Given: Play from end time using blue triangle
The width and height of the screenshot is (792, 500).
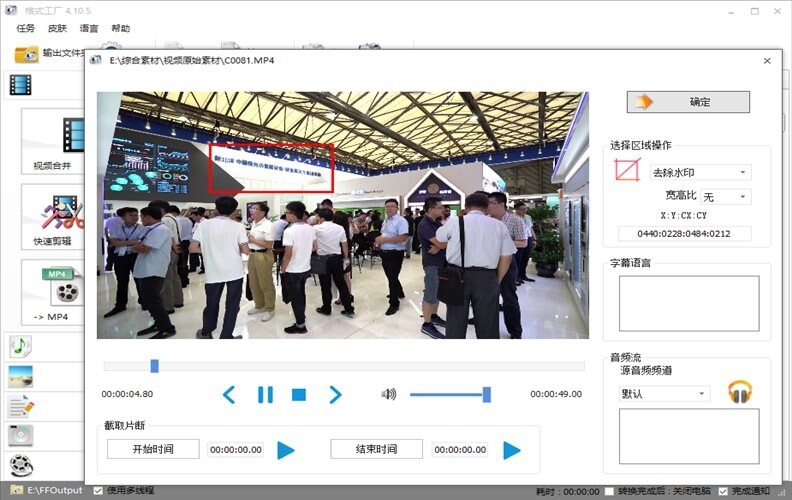Looking at the screenshot, I should (512, 450).
